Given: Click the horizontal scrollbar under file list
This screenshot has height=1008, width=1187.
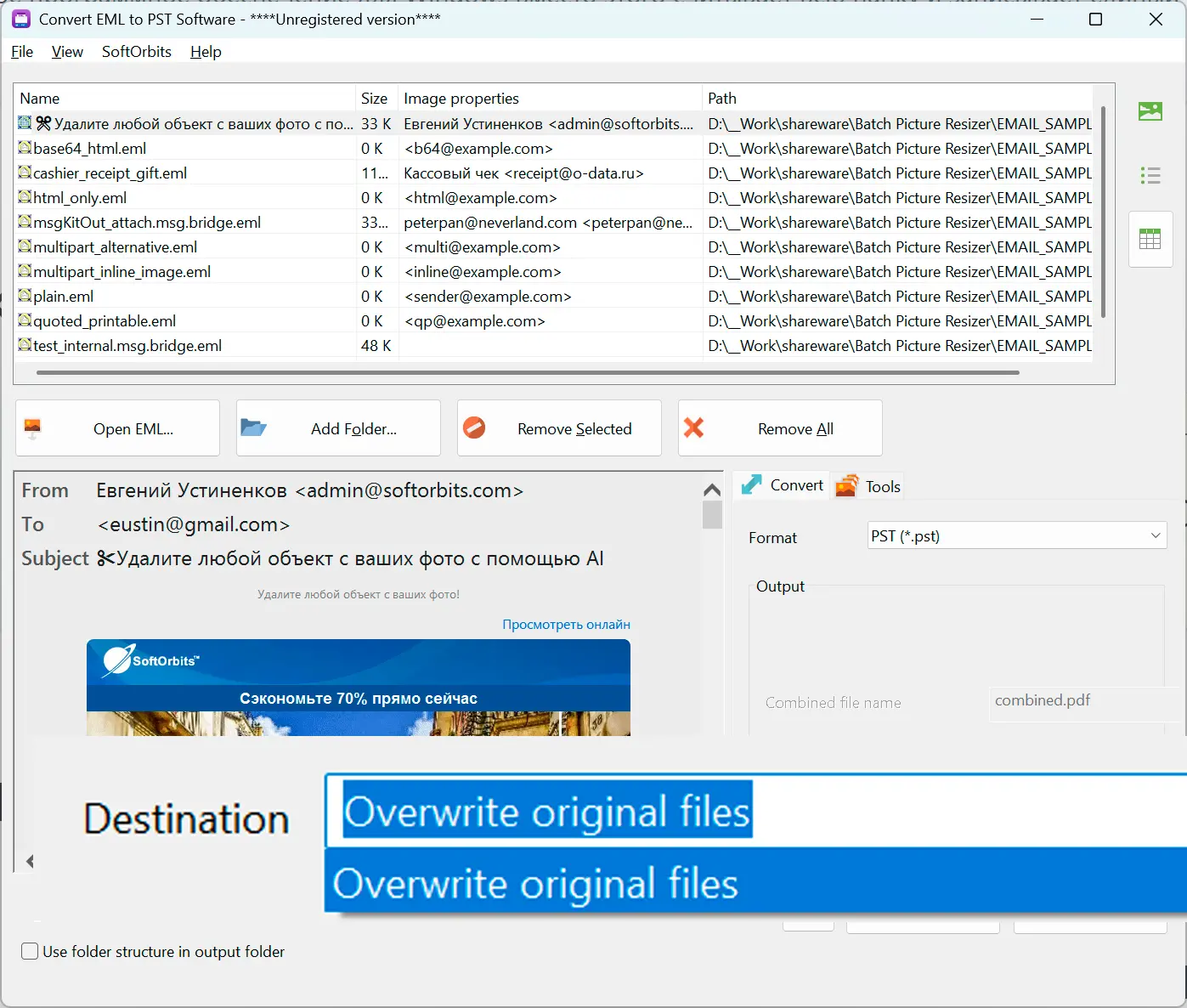Looking at the screenshot, I should (x=528, y=372).
